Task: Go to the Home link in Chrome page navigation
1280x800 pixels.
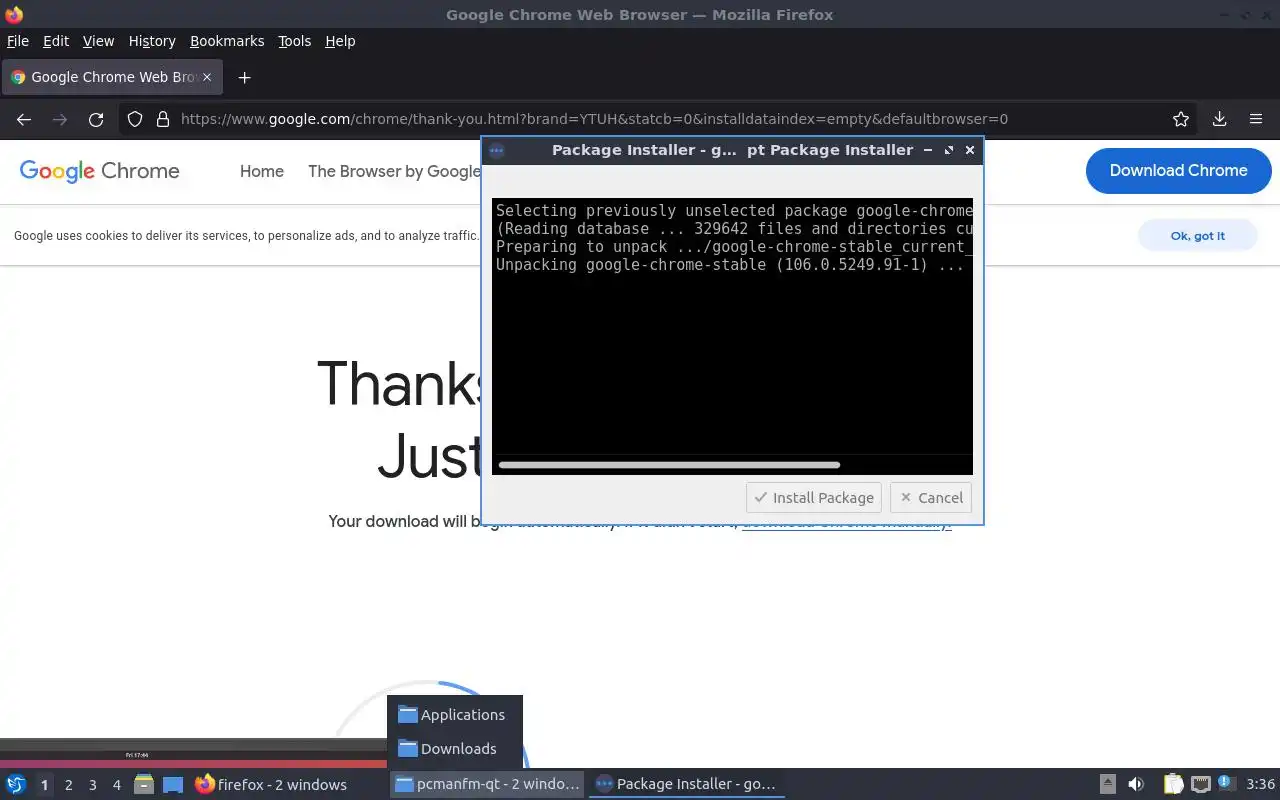Action: point(262,171)
